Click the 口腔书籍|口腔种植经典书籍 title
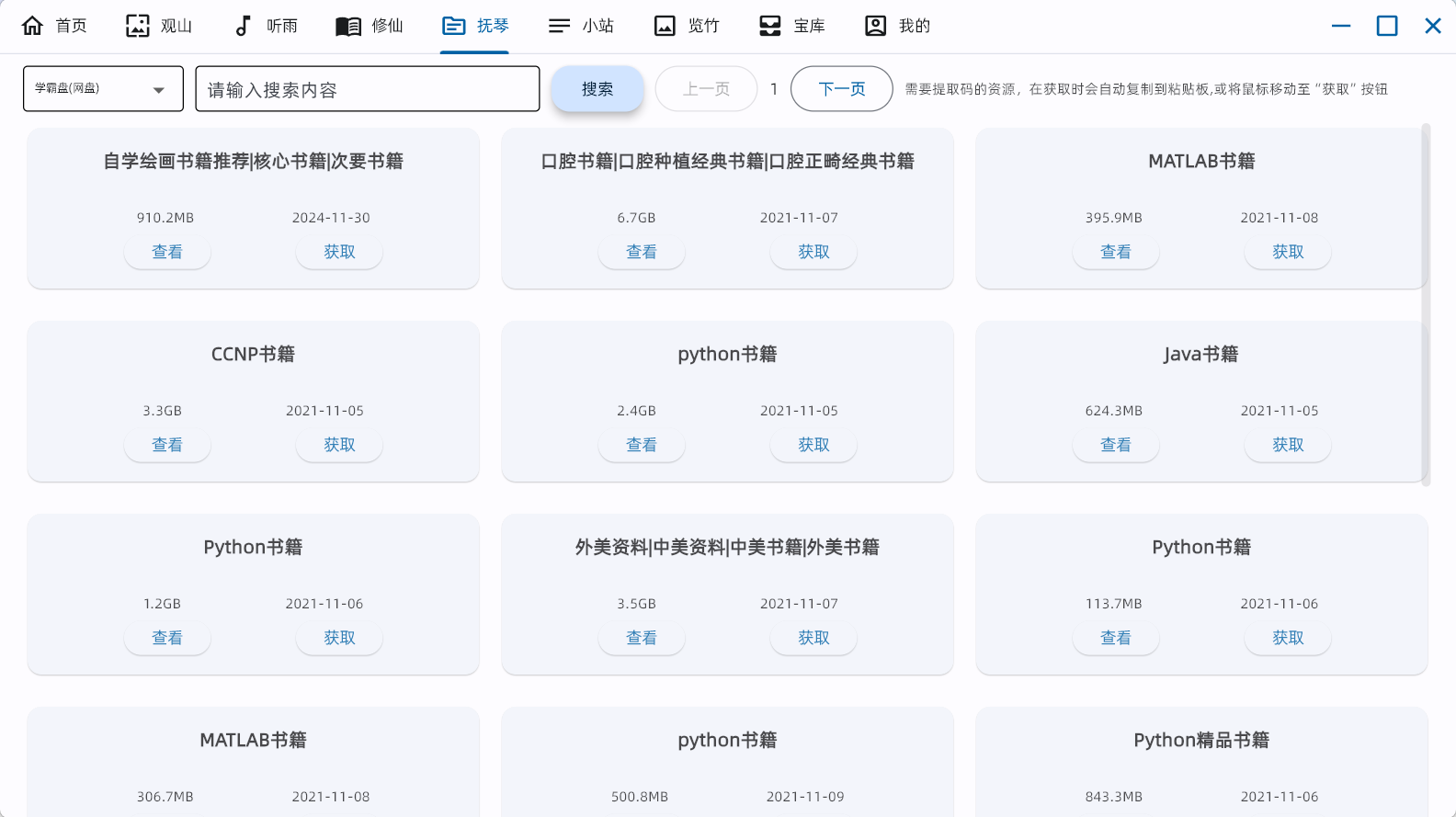Image resolution: width=1456 pixels, height=817 pixels. (x=727, y=162)
